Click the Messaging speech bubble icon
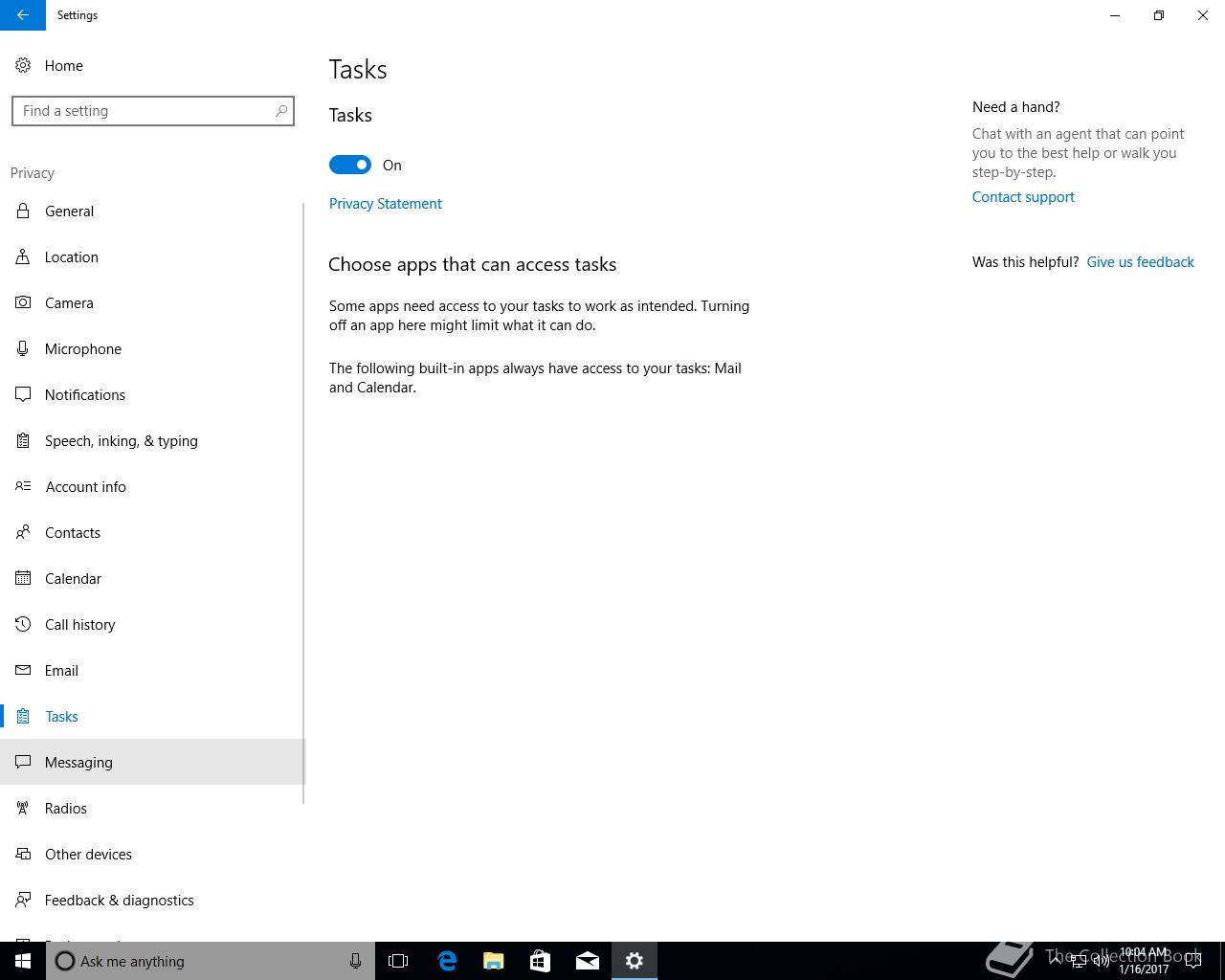The height and width of the screenshot is (980, 1225). point(23,762)
